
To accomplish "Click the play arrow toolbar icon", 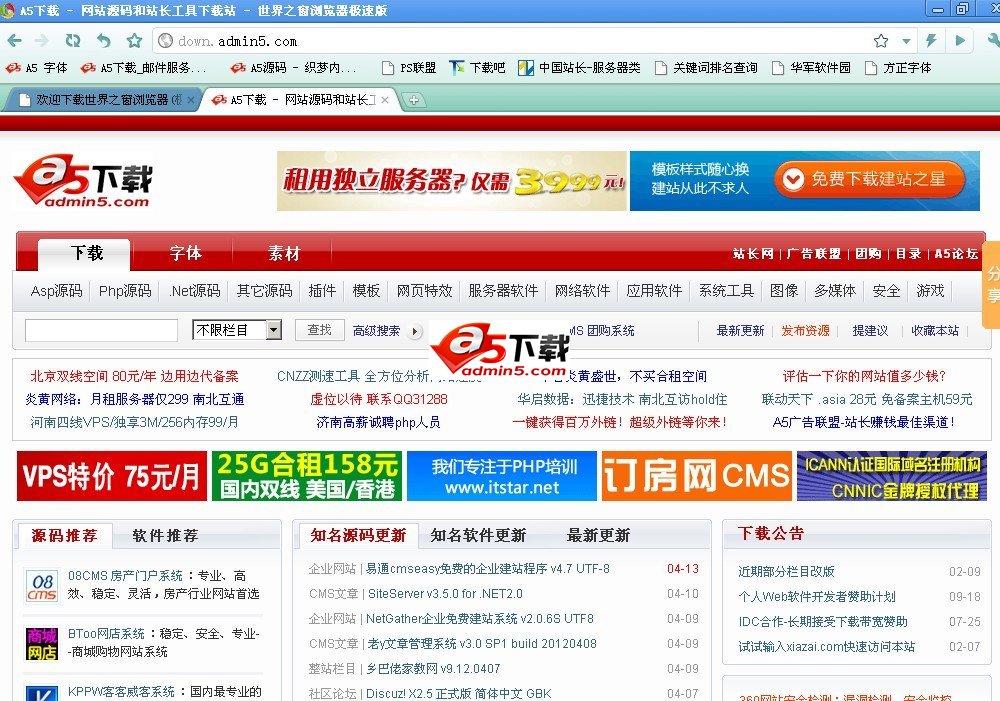I will (960, 41).
